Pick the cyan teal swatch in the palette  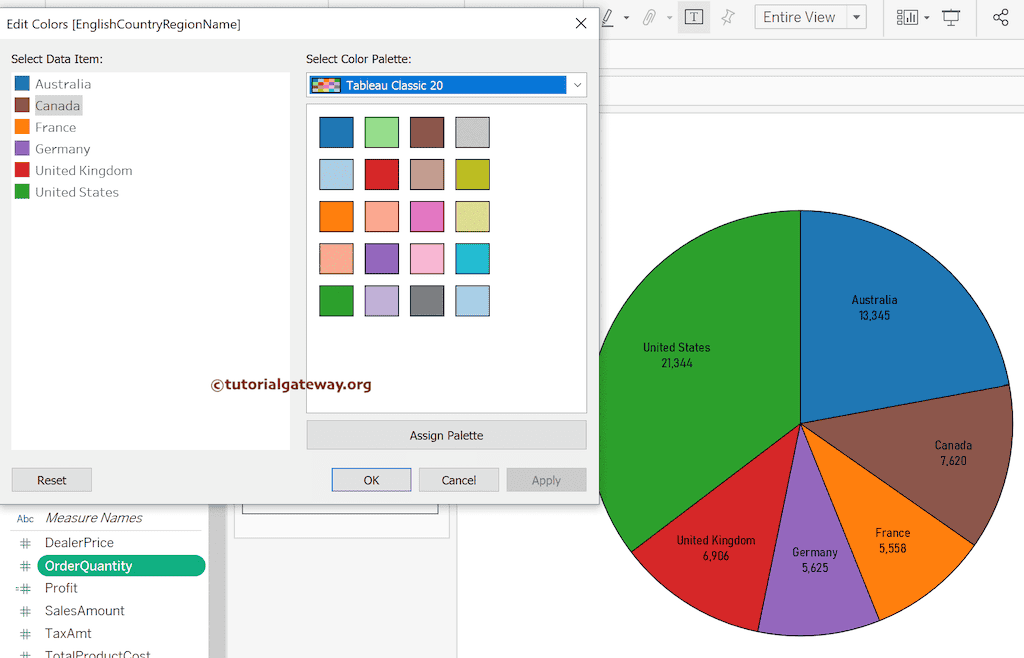coord(472,258)
